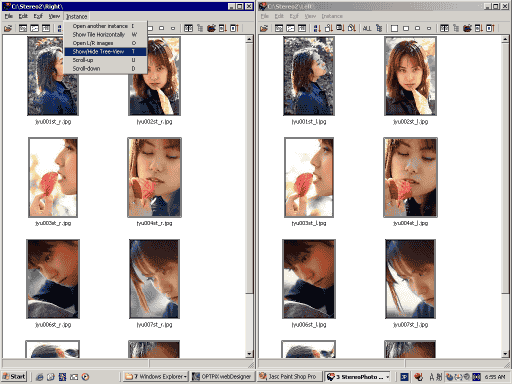Click the camera icon in the right window toolbar

(x=467, y=28)
